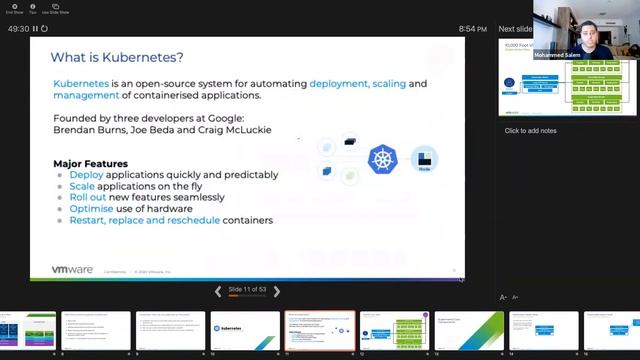The image size is (640, 360).
Task: Select the highlighted current slide thumbnail
Action: tap(320, 331)
